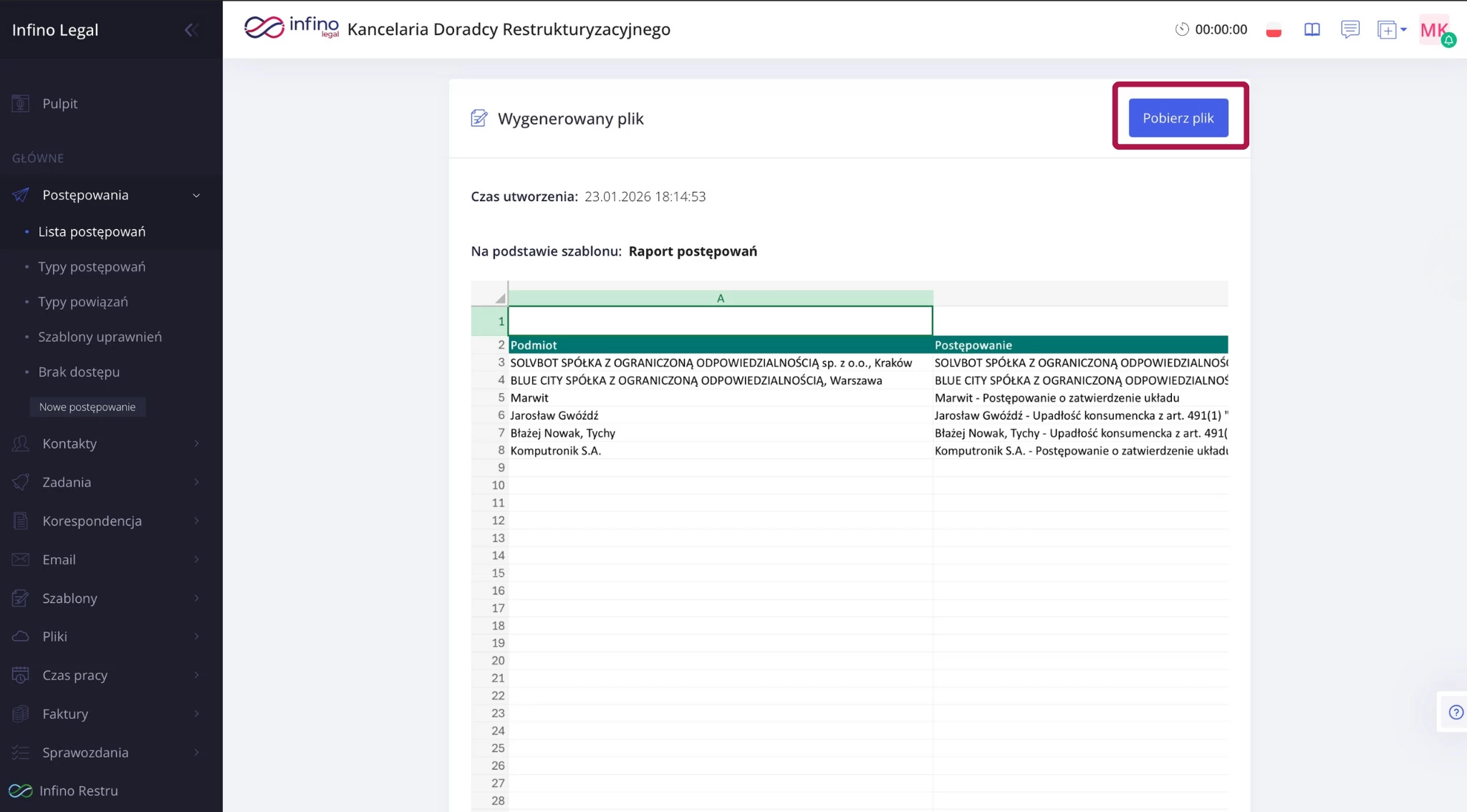Select spreadsheet cell A1
This screenshot has width=1467, height=812.
pos(720,321)
